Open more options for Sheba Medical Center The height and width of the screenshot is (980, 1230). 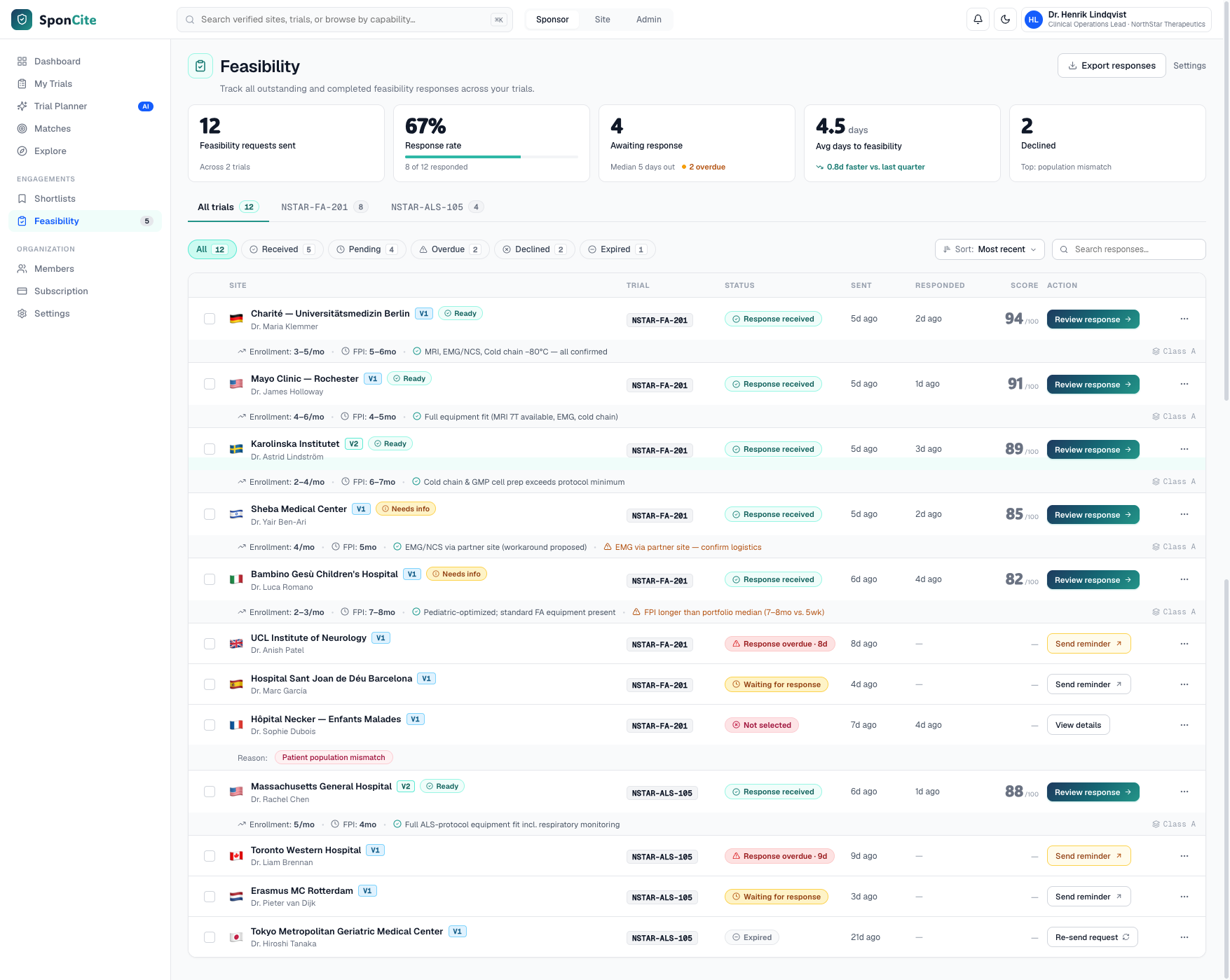tap(1184, 514)
